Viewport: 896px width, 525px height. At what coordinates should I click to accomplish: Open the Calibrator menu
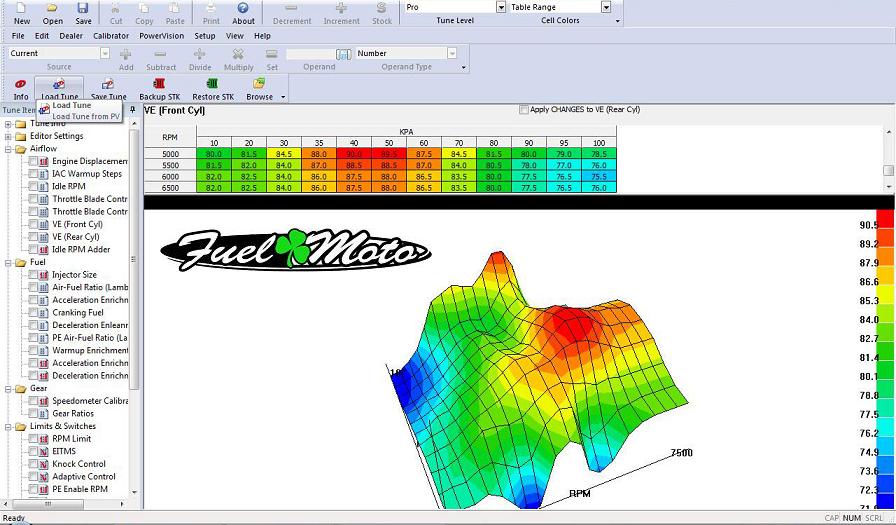point(111,35)
